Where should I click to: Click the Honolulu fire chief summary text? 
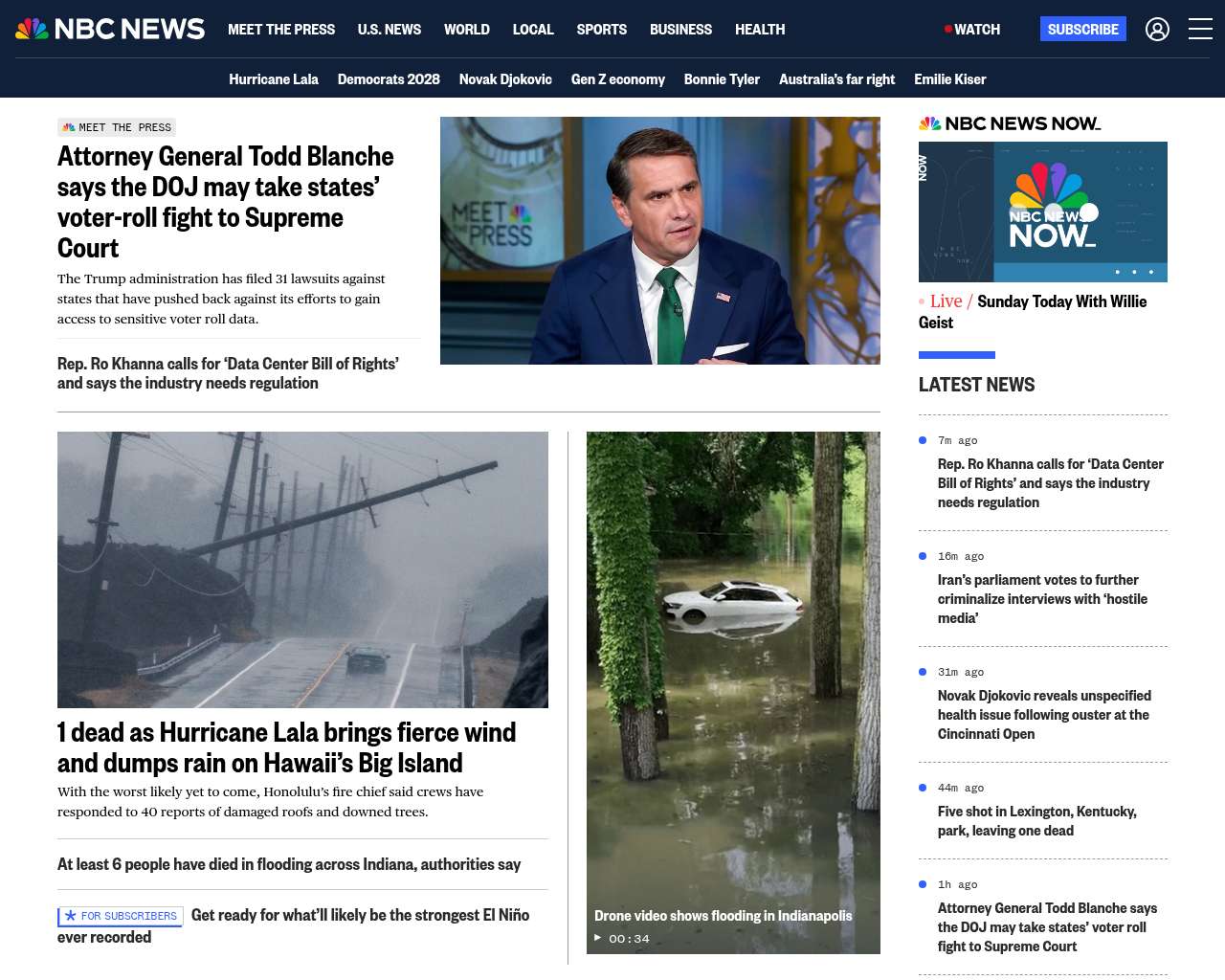coord(270,802)
